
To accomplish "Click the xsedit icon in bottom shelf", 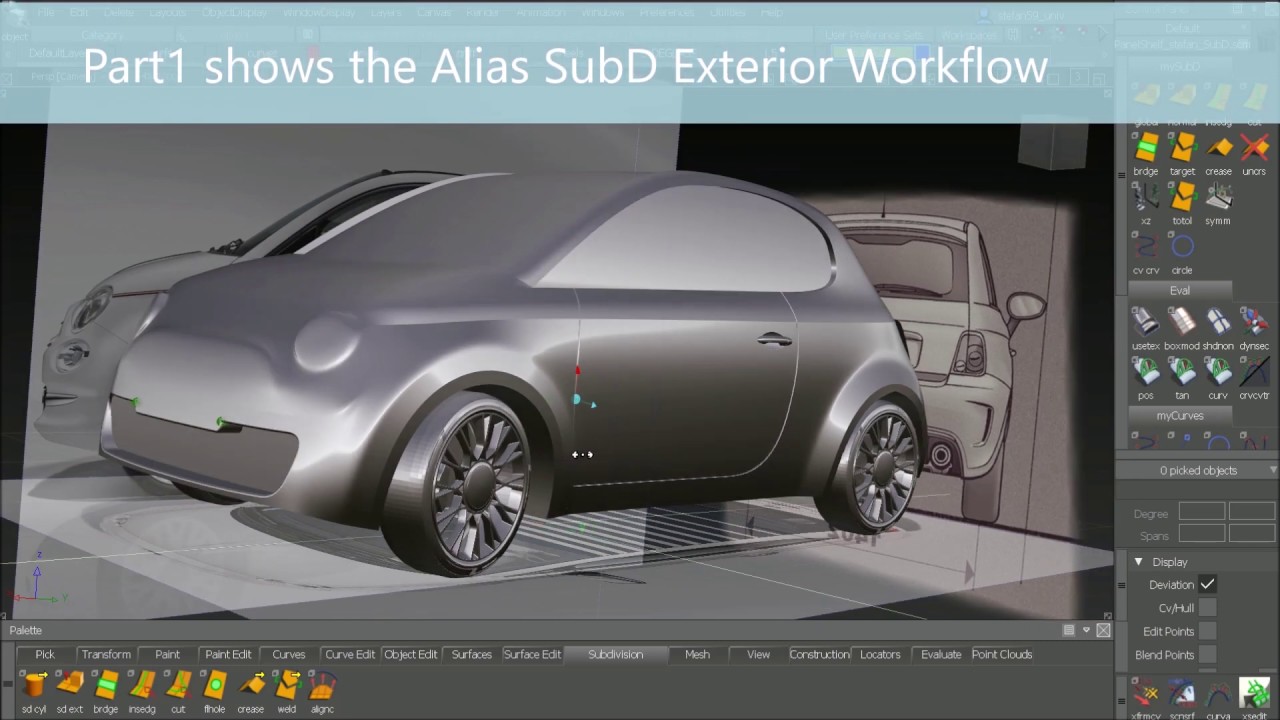I will pyautogui.click(x=1254, y=692).
